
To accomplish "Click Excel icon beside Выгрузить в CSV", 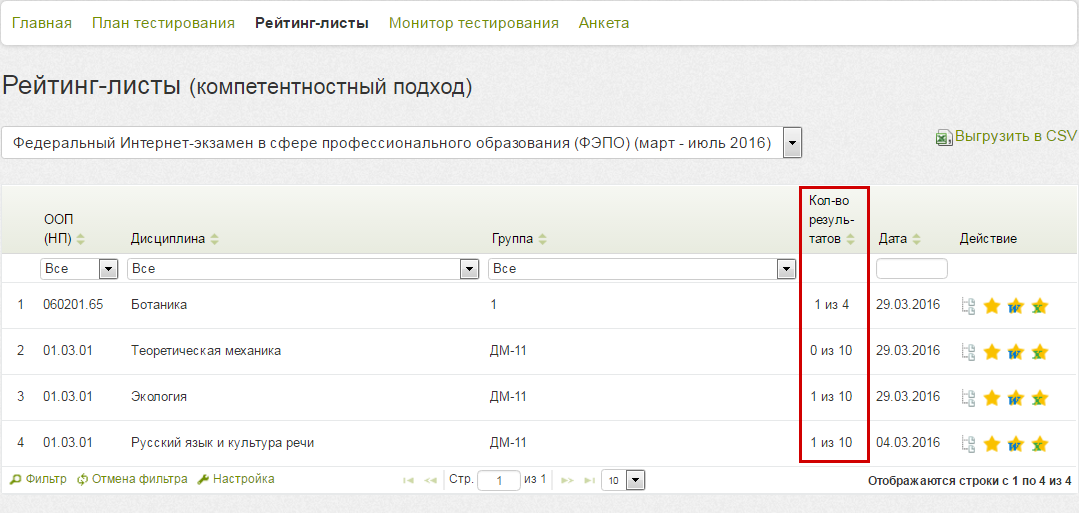I will click(x=943, y=138).
